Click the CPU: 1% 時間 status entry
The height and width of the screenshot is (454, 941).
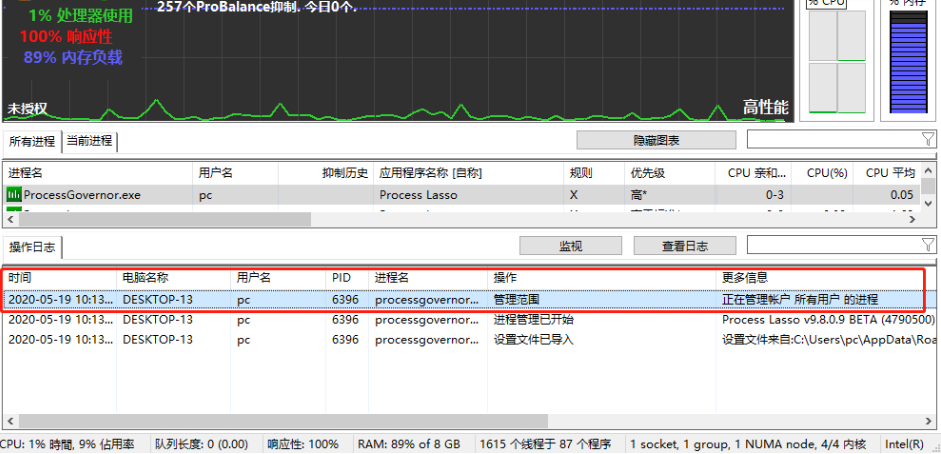67,444
